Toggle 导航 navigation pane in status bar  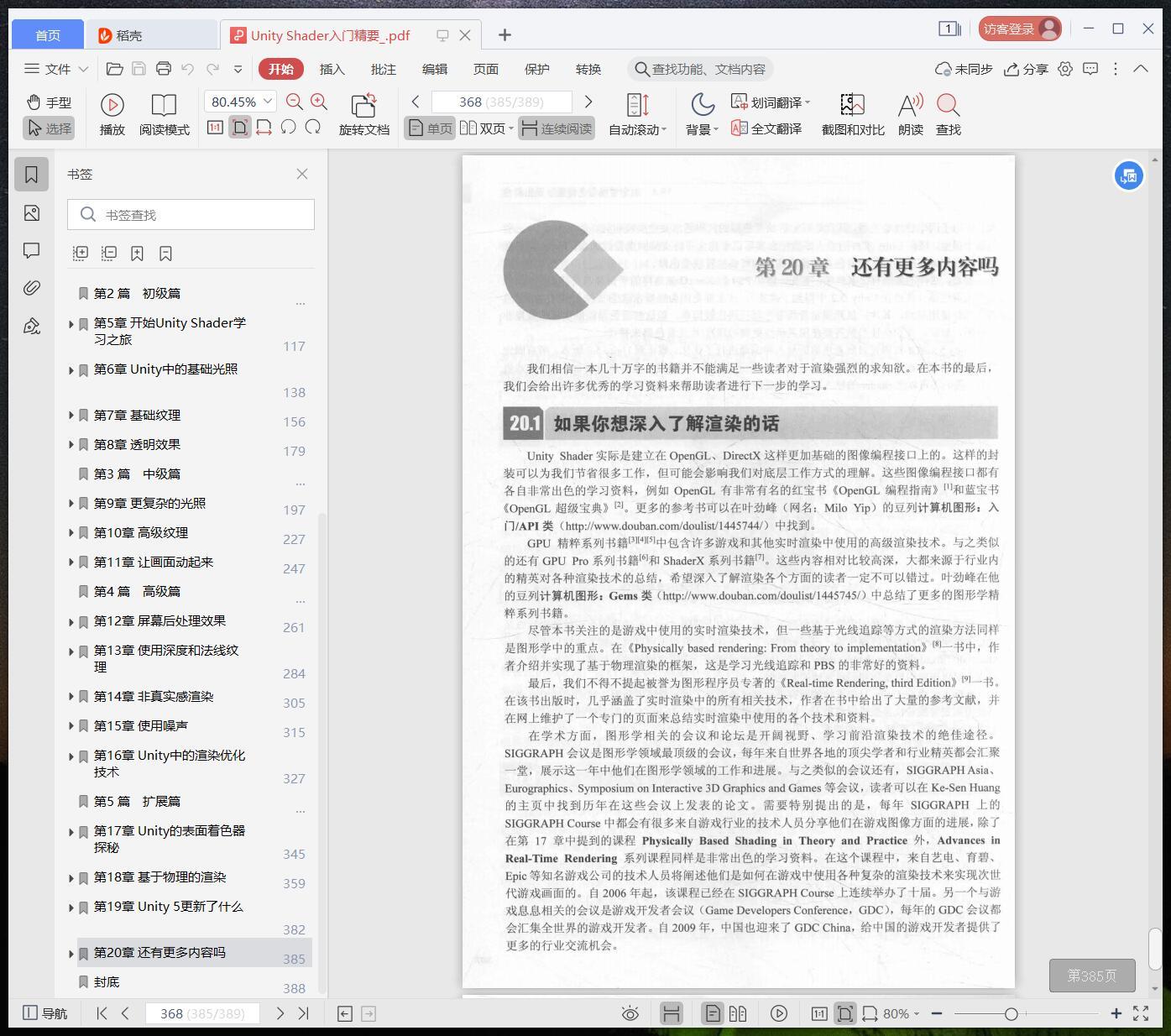coord(44,1013)
